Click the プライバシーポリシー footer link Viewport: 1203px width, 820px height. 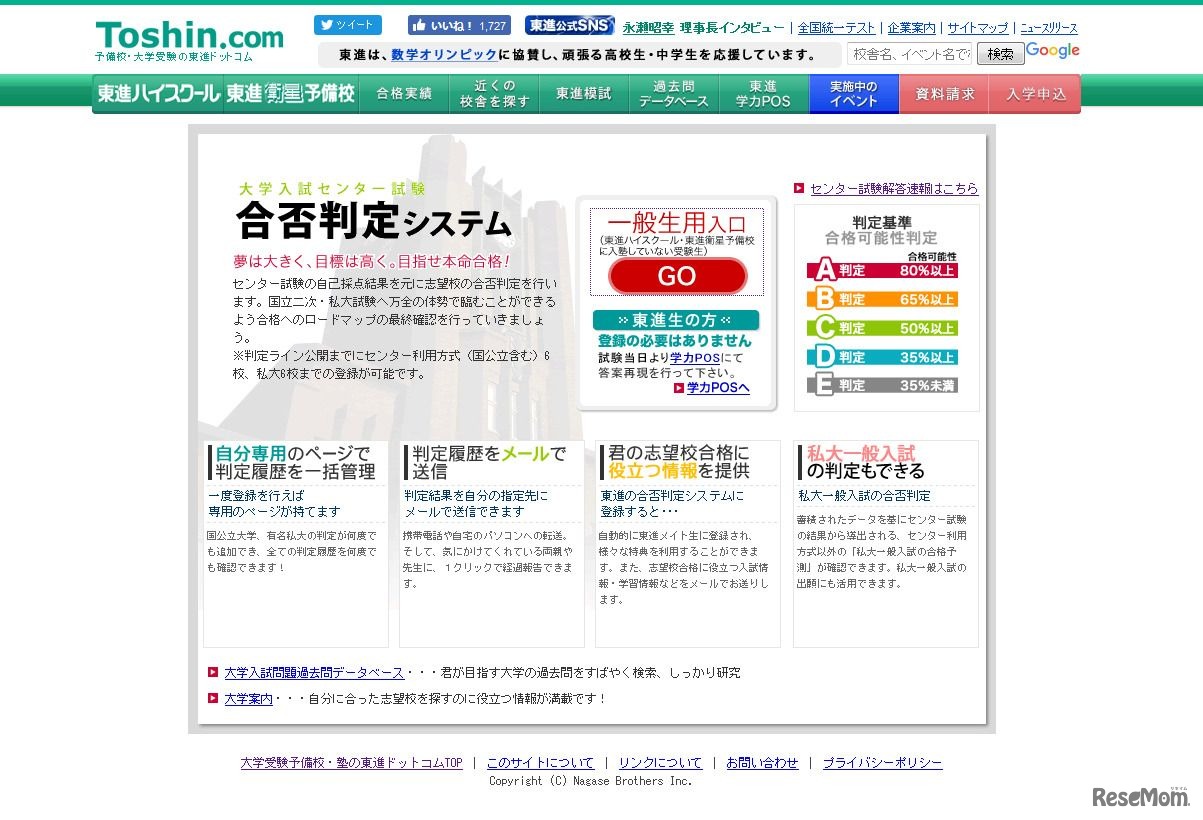click(882, 763)
